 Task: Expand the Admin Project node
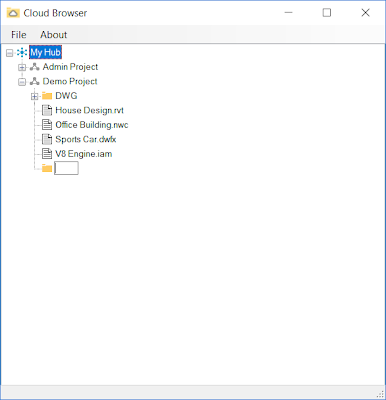(x=22, y=67)
